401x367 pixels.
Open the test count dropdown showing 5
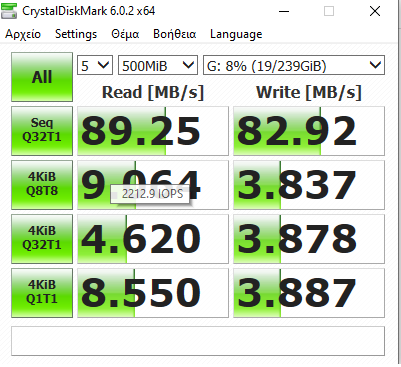click(95, 65)
